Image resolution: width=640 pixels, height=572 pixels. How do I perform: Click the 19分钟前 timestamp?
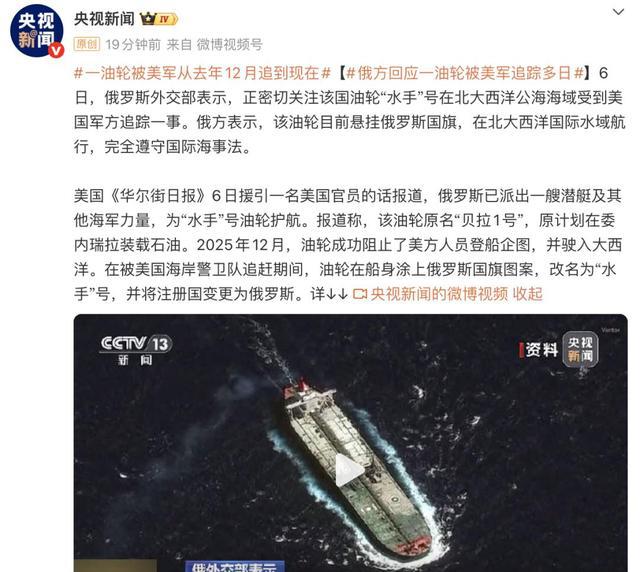(x=133, y=44)
